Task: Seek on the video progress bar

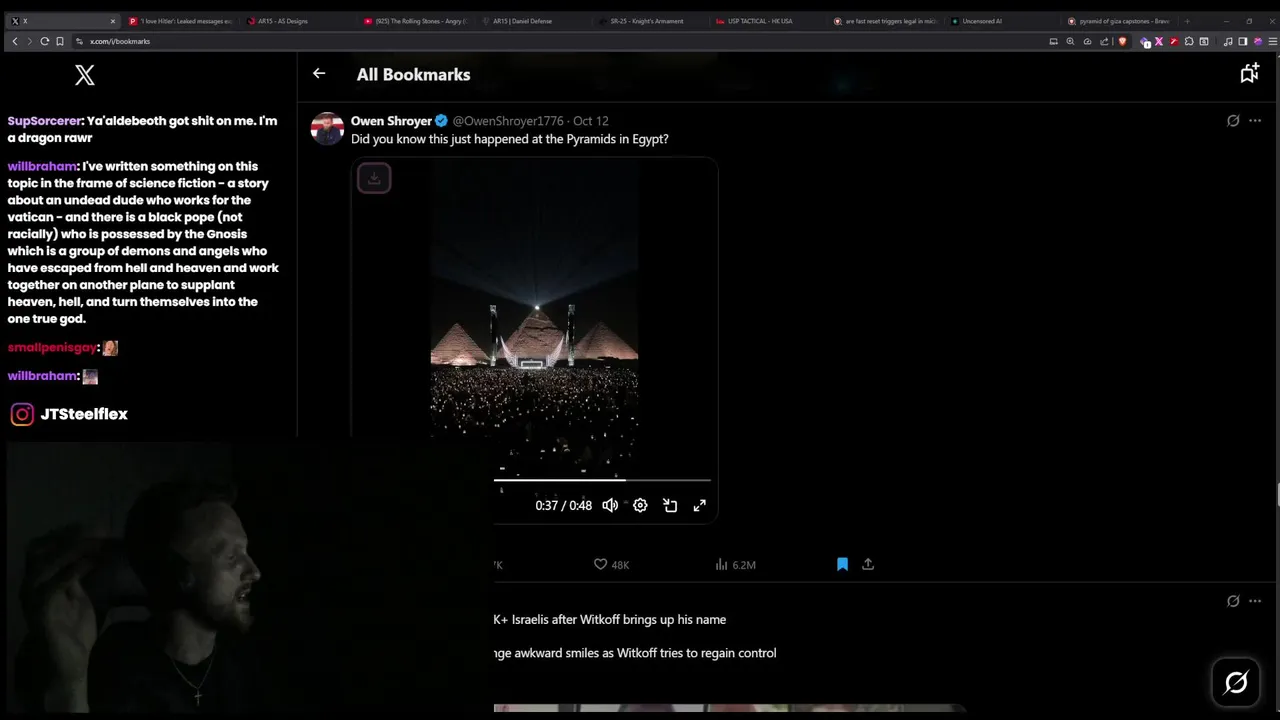Action: (602, 480)
